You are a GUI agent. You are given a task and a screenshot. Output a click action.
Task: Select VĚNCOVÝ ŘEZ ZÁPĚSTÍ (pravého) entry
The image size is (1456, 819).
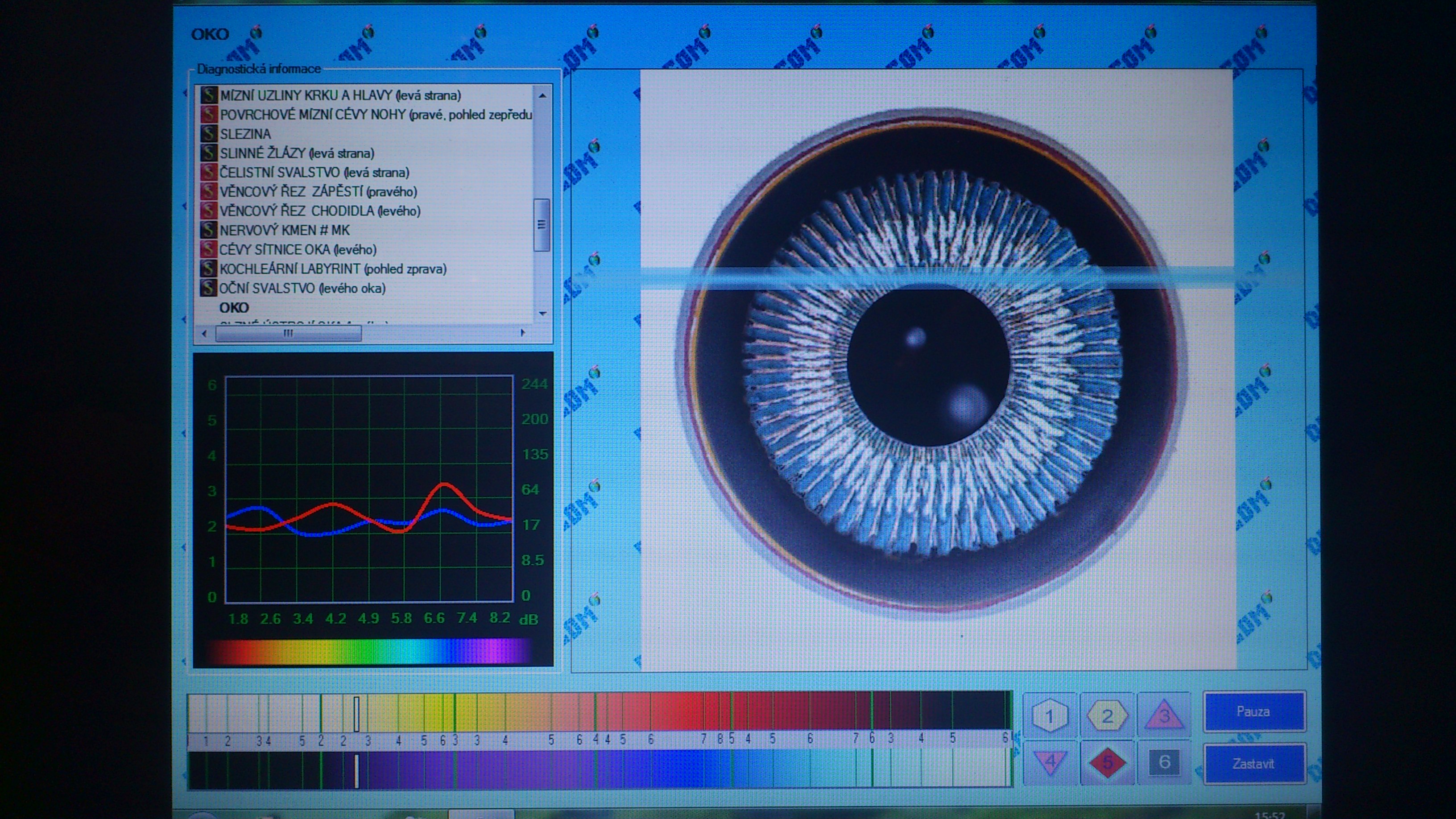point(318,191)
